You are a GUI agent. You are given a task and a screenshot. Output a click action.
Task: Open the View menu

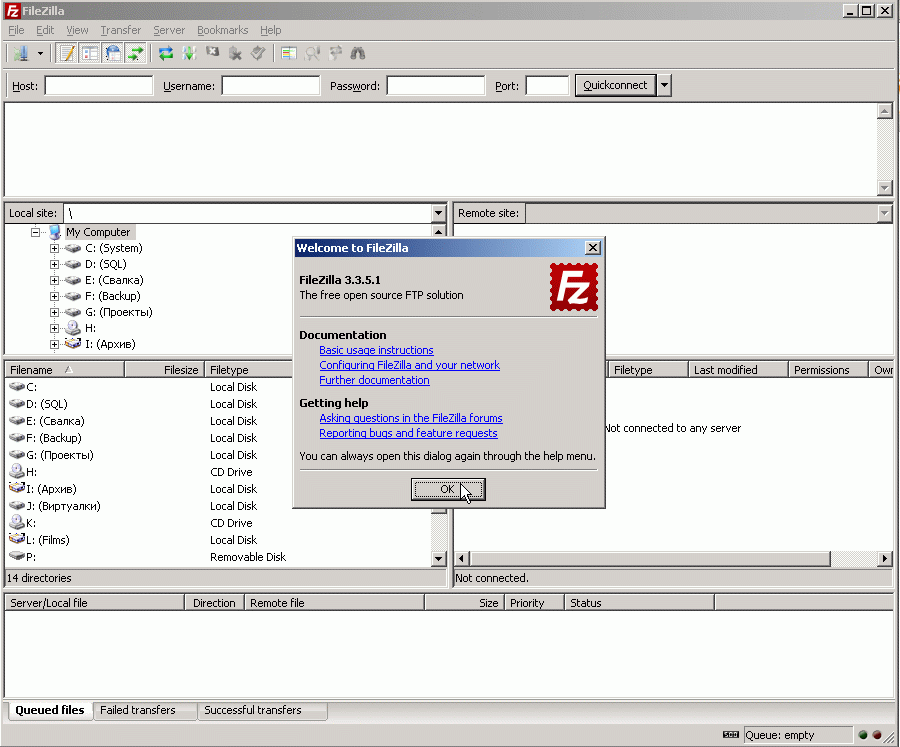tap(77, 30)
